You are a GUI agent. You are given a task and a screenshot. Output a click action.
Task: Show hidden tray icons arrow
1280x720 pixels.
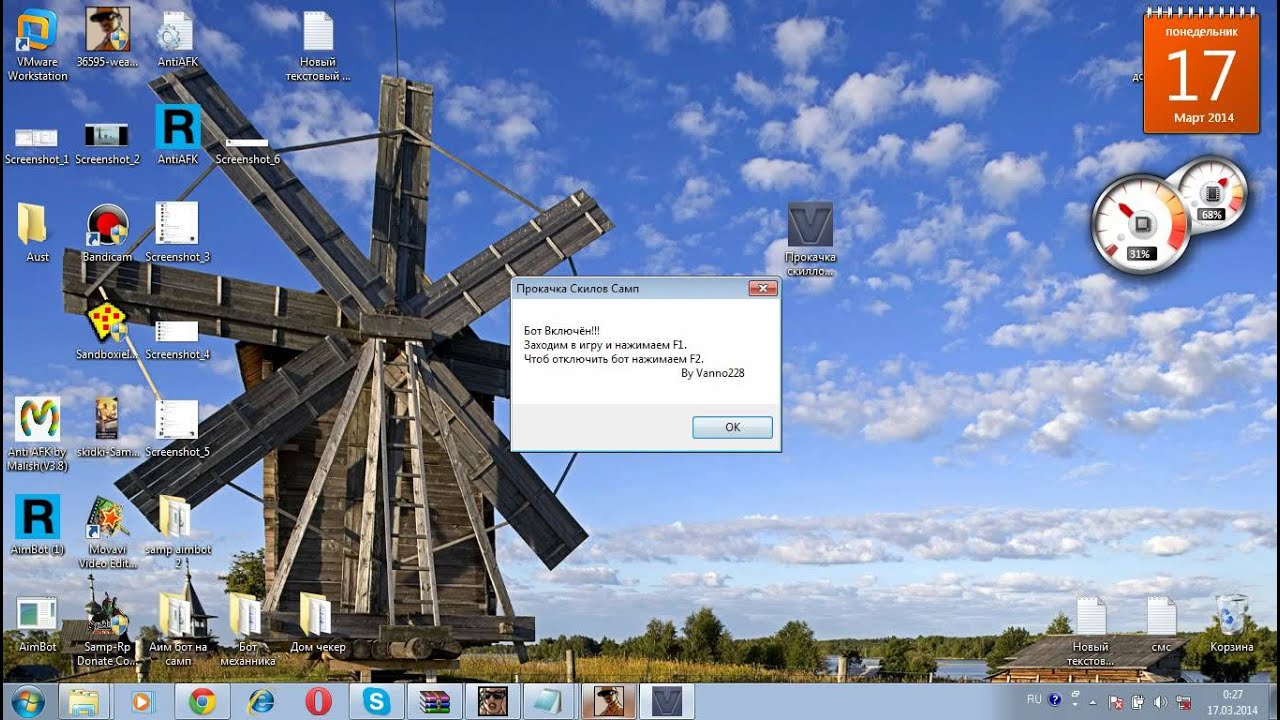pos(1092,702)
